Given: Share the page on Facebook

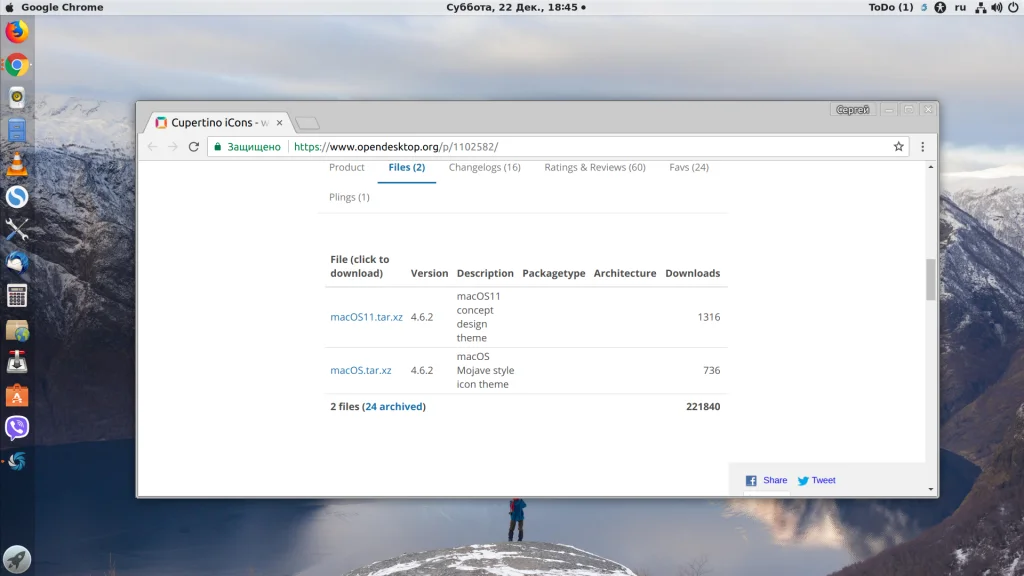Looking at the screenshot, I should [767, 481].
